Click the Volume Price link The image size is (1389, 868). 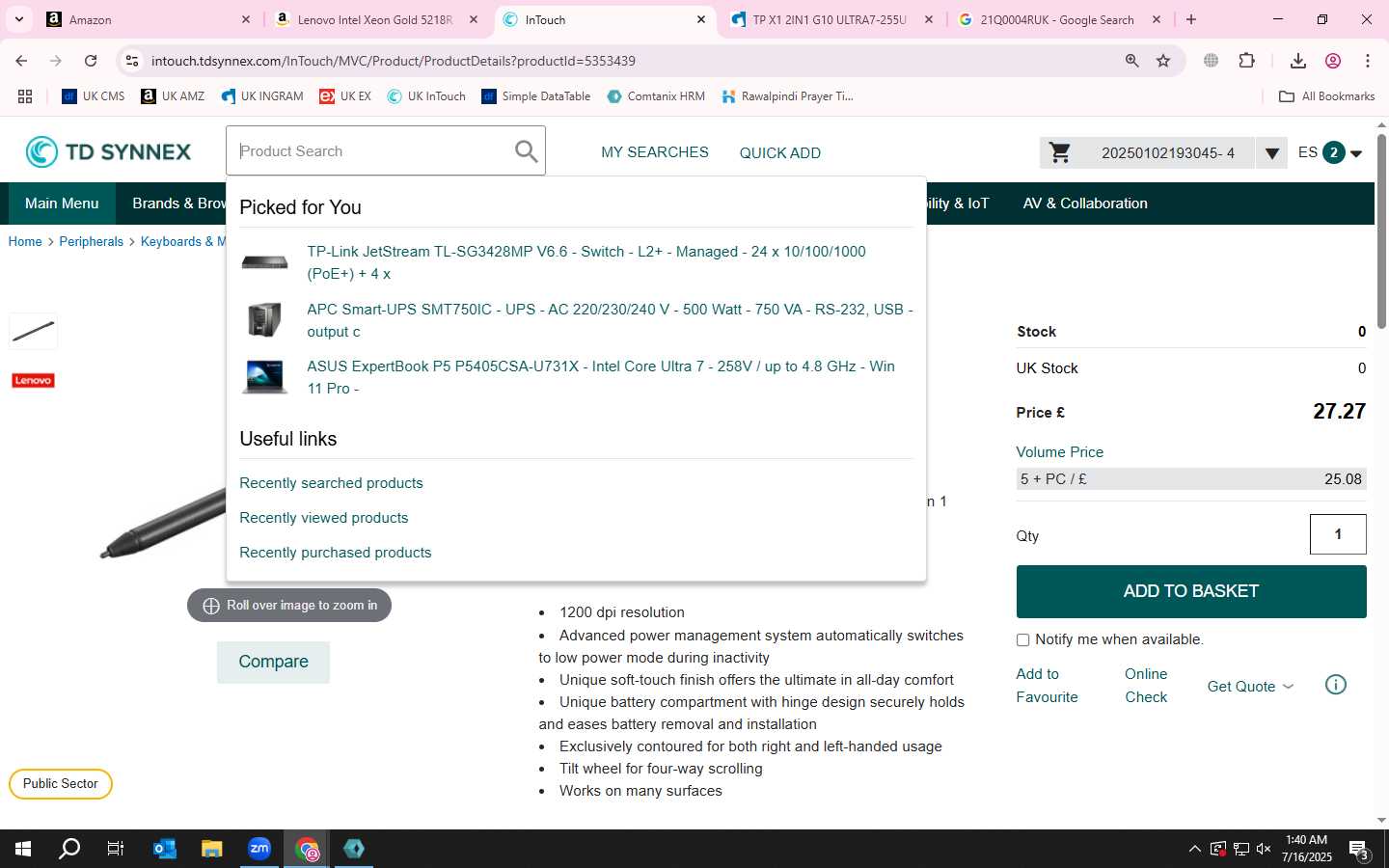coord(1059,451)
